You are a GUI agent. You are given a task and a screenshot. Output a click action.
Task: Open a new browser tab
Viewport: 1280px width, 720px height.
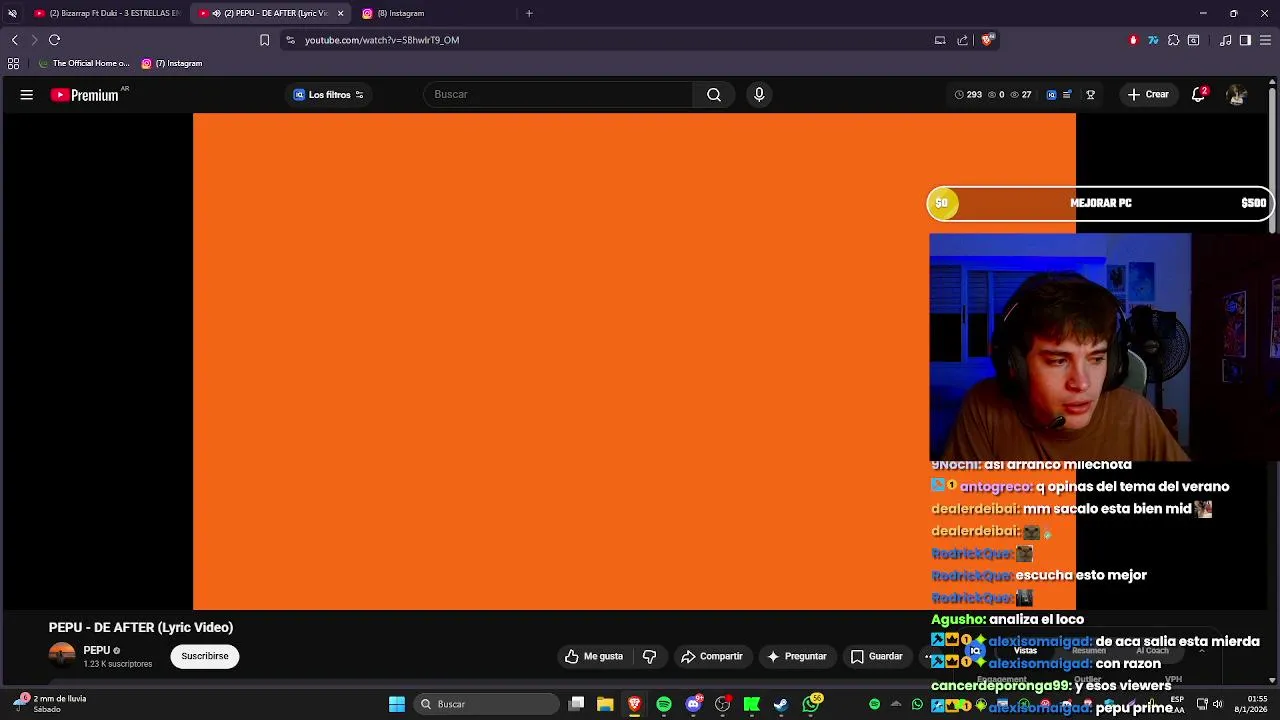529,13
